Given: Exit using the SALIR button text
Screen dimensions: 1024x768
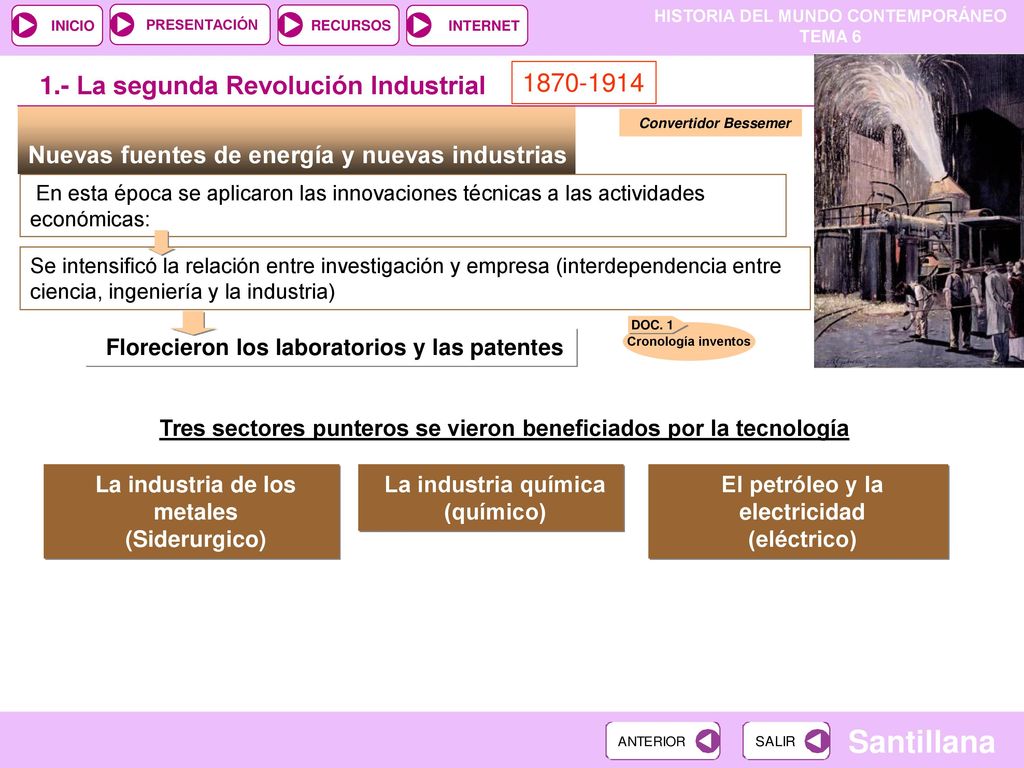Looking at the screenshot, I should point(775,741).
